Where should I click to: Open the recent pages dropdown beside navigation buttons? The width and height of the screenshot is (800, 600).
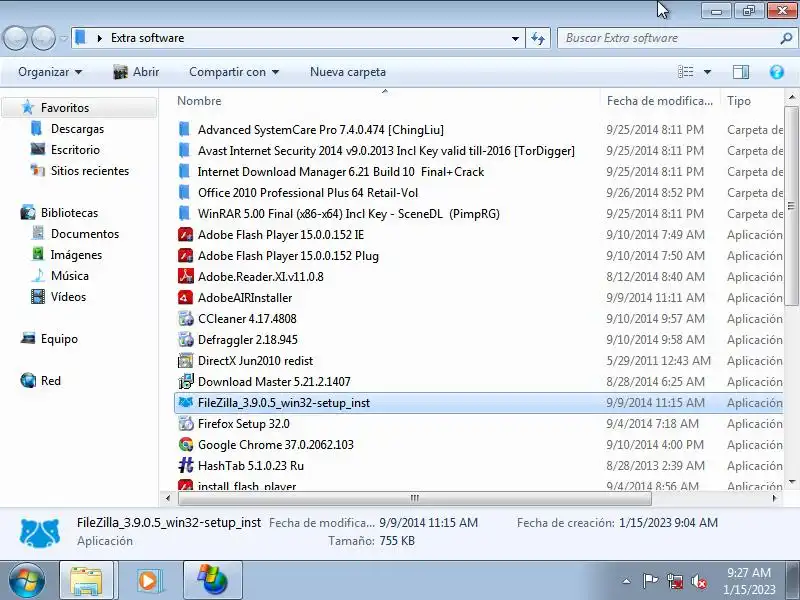(63, 38)
